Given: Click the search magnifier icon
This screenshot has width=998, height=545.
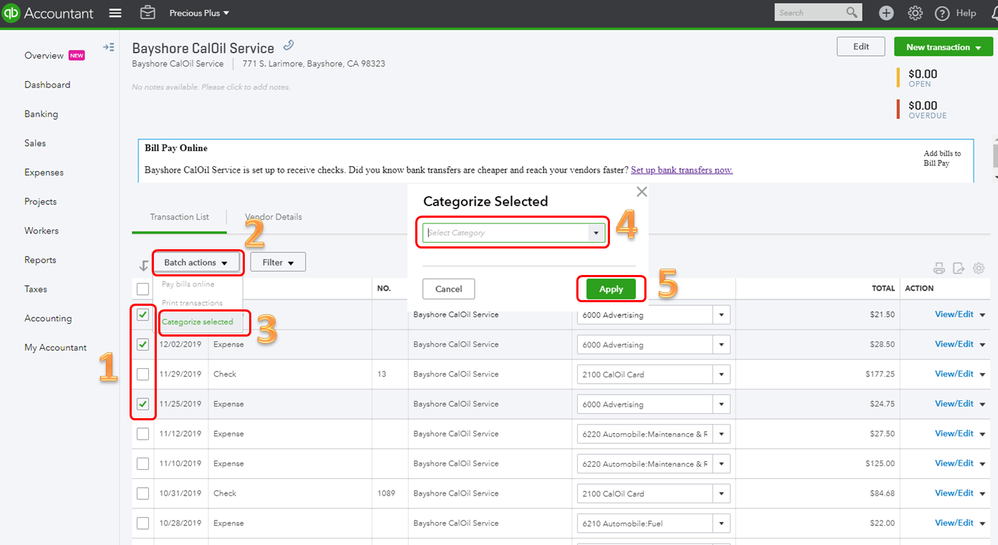Looking at the screenshot, I should 852,12.
